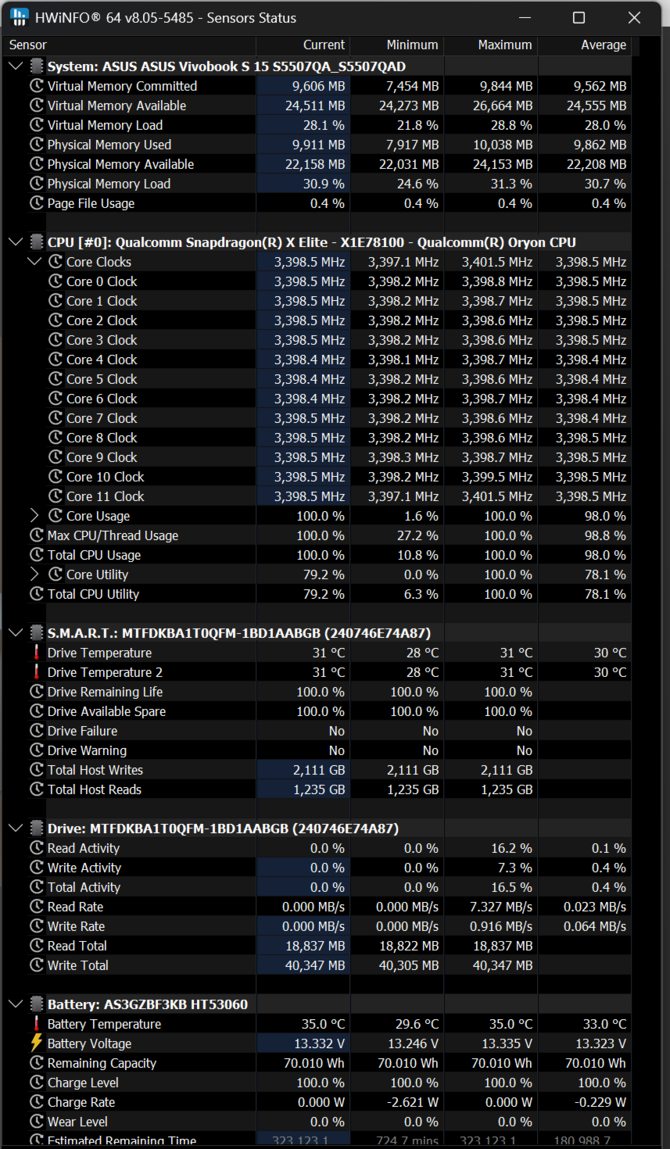670x1149 pixels.
Task: Select the Remaining Capacity row label
Action: [102, 1063]
